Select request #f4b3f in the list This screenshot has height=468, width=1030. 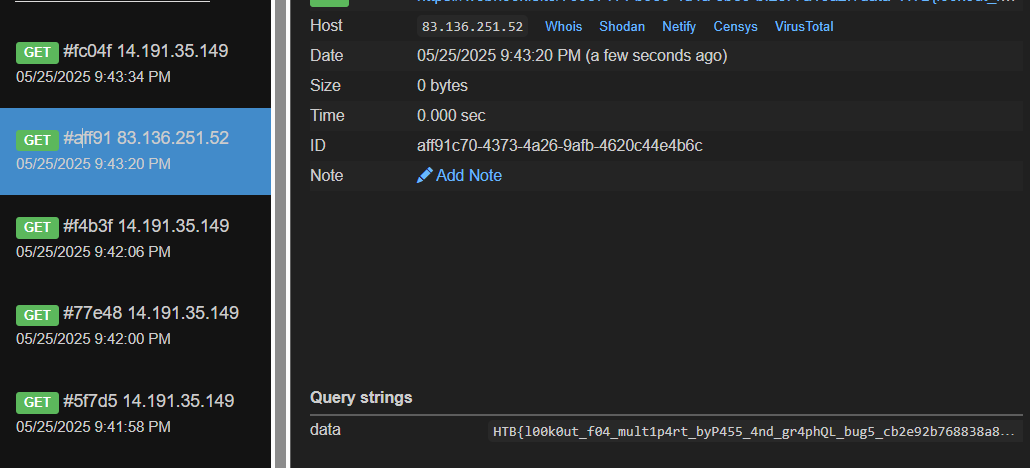point(135,237)
